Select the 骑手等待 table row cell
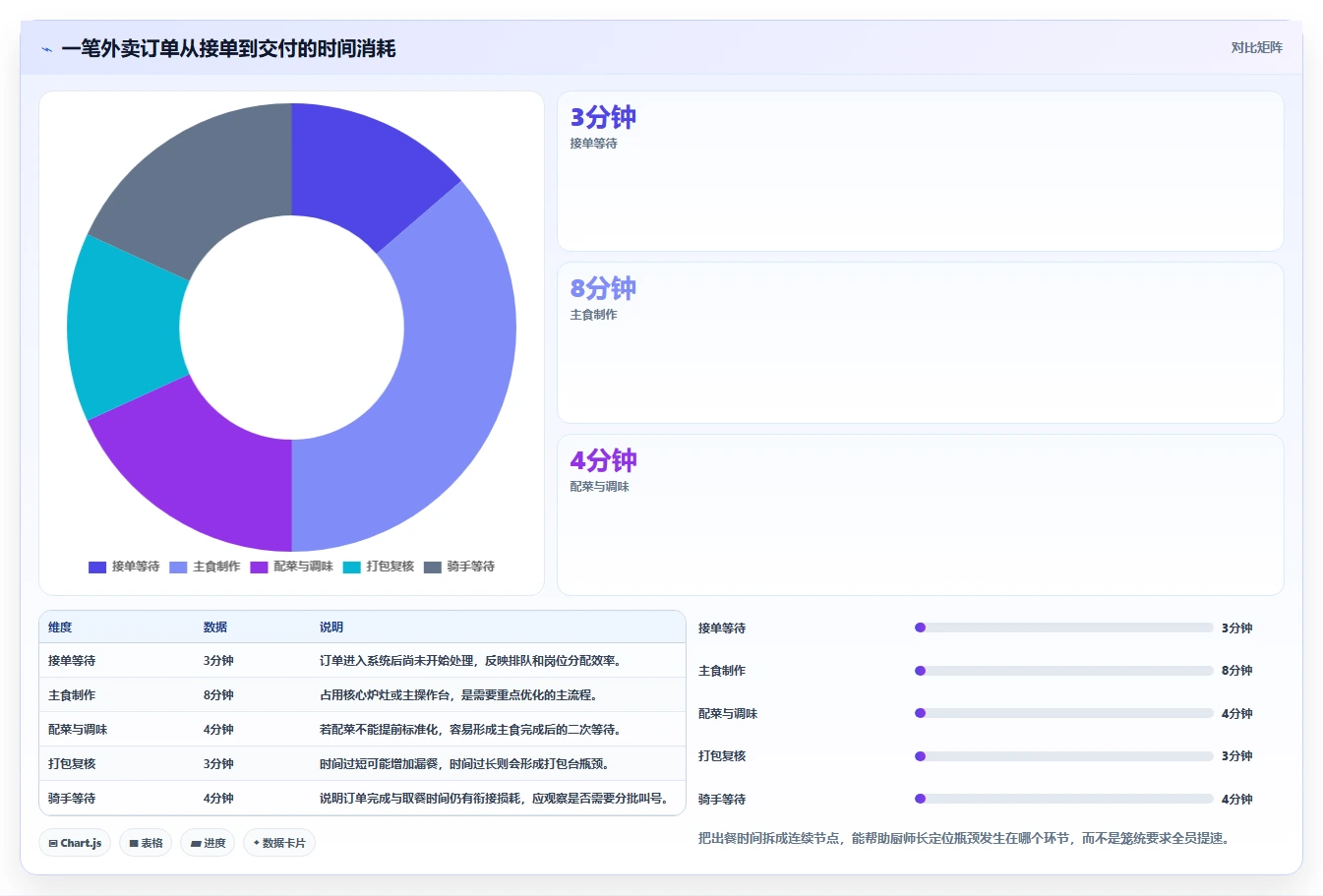1323x896 pixels. tap(72, 799)
